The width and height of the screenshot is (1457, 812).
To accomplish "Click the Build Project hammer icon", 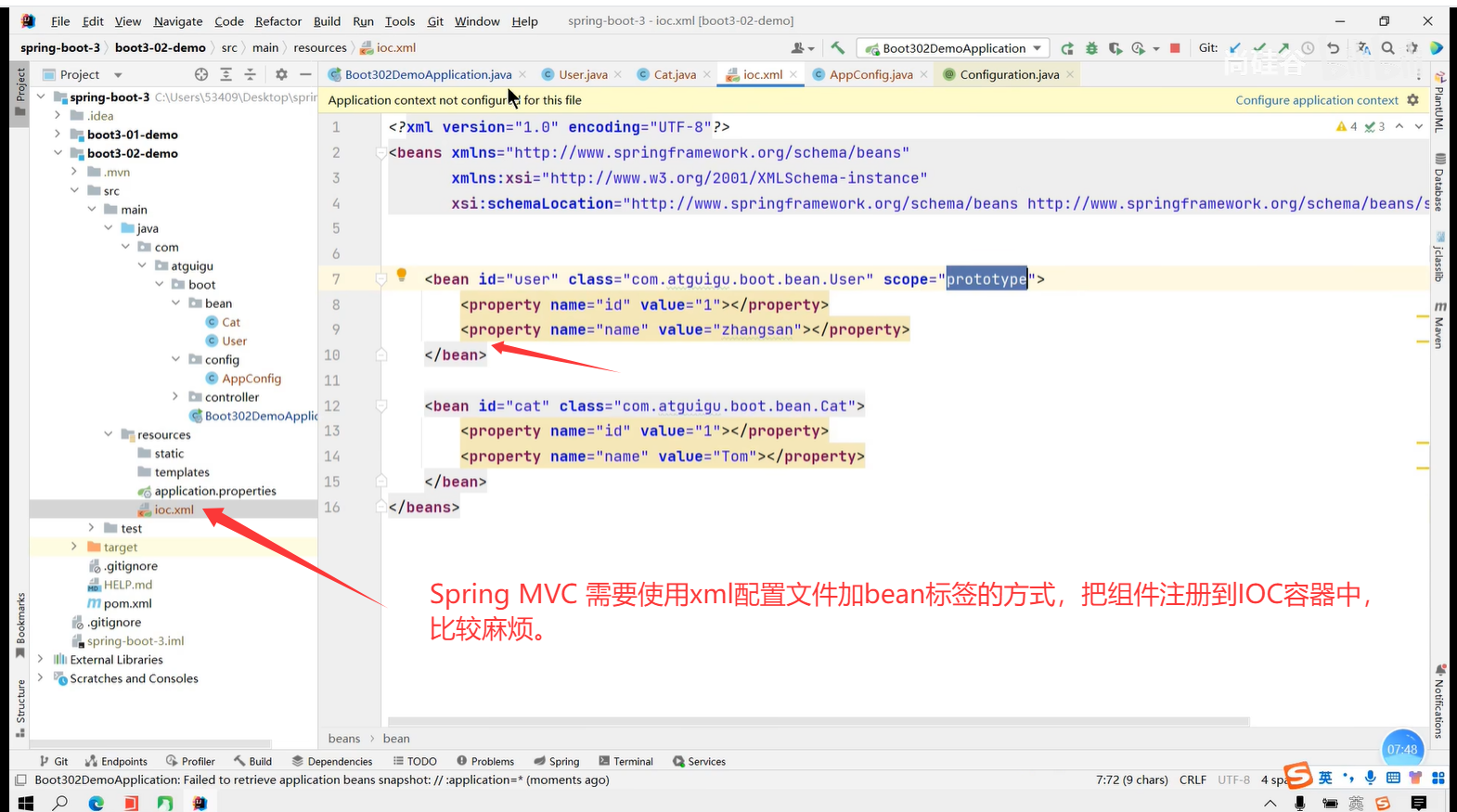I will tap(838, 48).
